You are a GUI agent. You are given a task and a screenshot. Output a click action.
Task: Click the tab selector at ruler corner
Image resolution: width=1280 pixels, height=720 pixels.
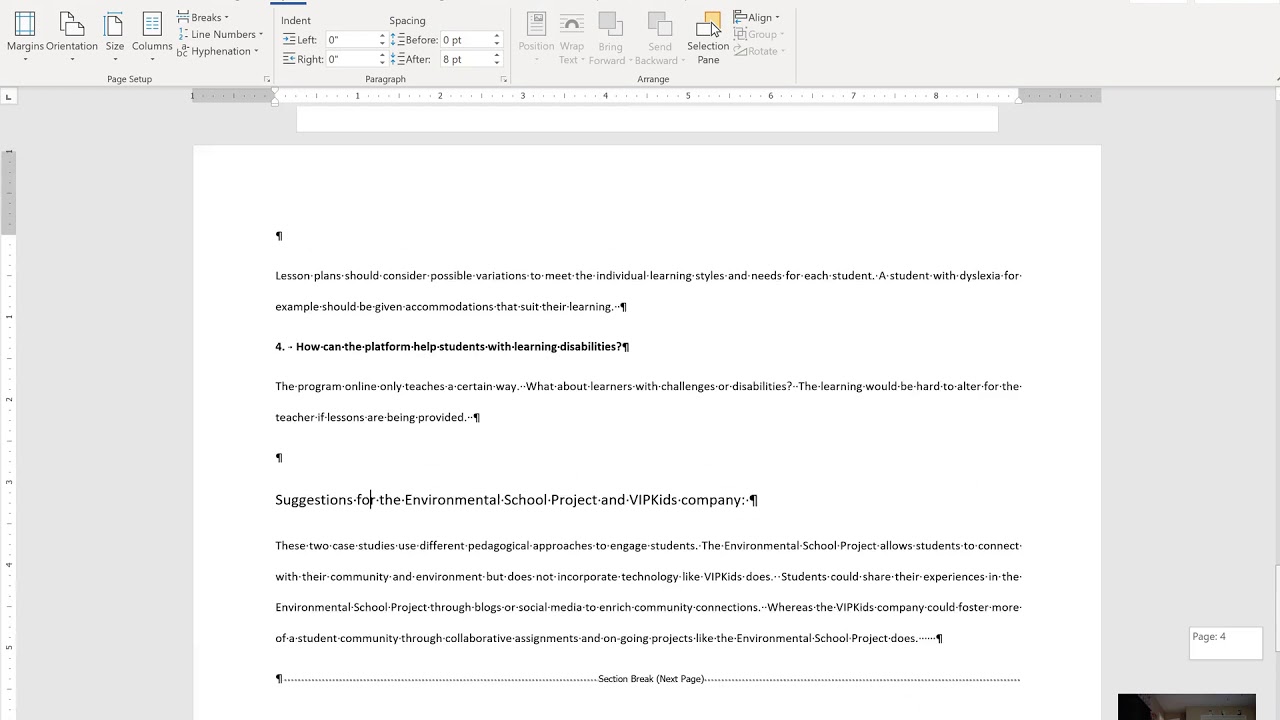pyautogui.click(x=9, y=96)
